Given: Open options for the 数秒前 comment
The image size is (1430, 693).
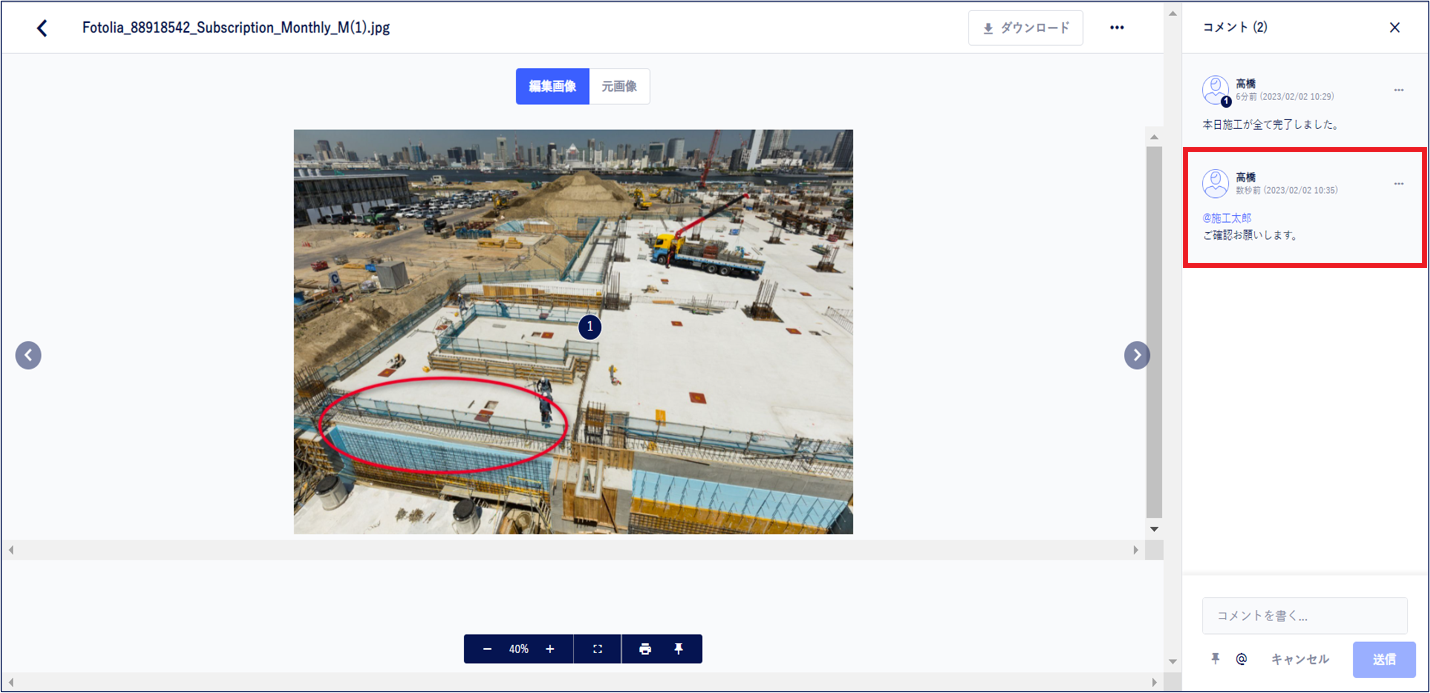Looking at the screenshot, I should click(1399, 184).
